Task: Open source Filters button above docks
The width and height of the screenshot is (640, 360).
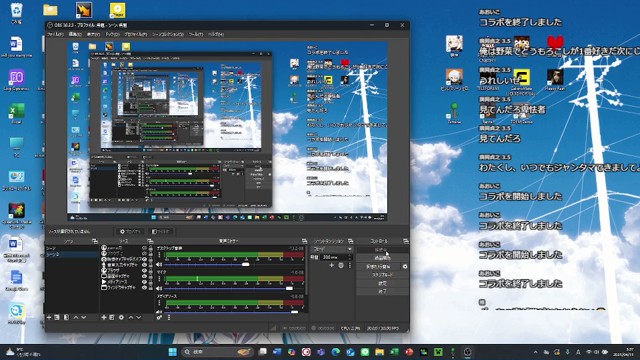Action: (x=161, y=231)
